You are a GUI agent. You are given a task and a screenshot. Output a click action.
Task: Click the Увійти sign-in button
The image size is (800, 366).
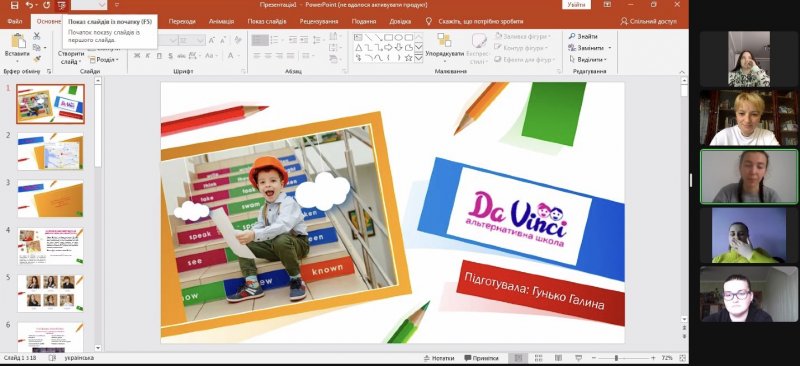tap(576, 5)
